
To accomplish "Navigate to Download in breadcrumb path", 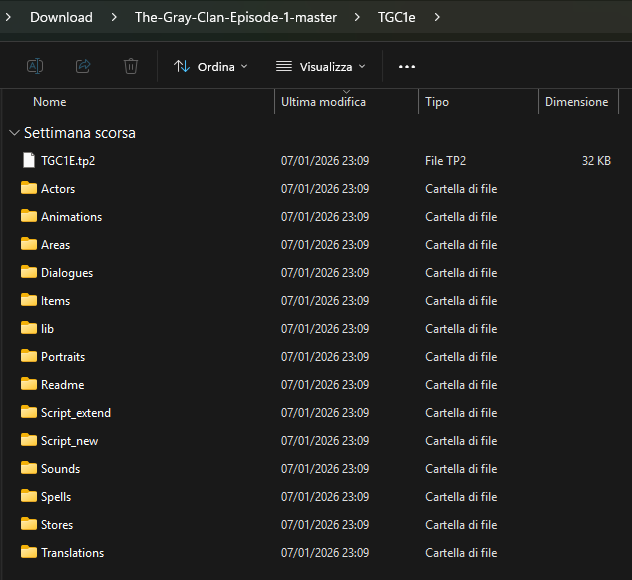I will pyautogui.click(x=61, y=17).
